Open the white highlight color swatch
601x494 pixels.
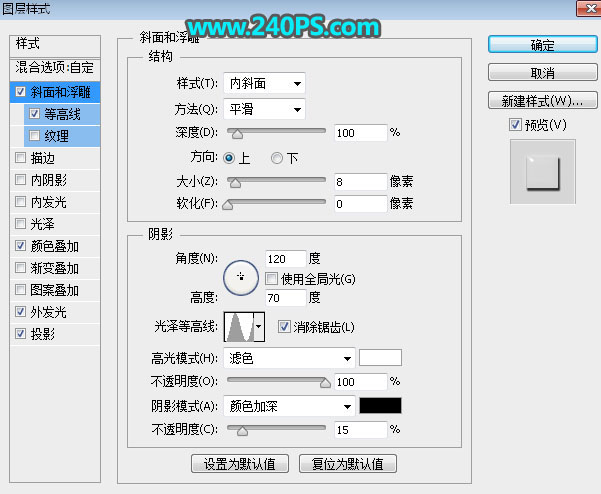coord(380,358)
